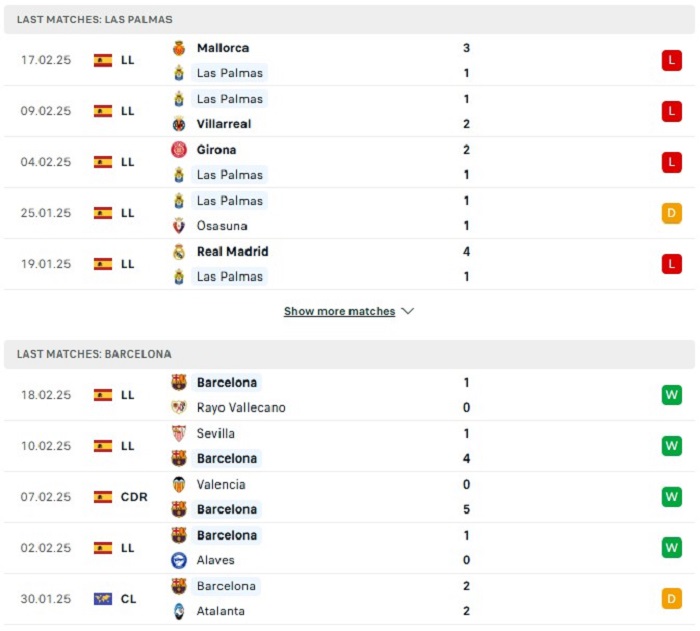Image resolution: width=700 pixels, height=631 pixels.
Task: Click the Villarreal club crest icon
Action: click(x=179, y=124)
